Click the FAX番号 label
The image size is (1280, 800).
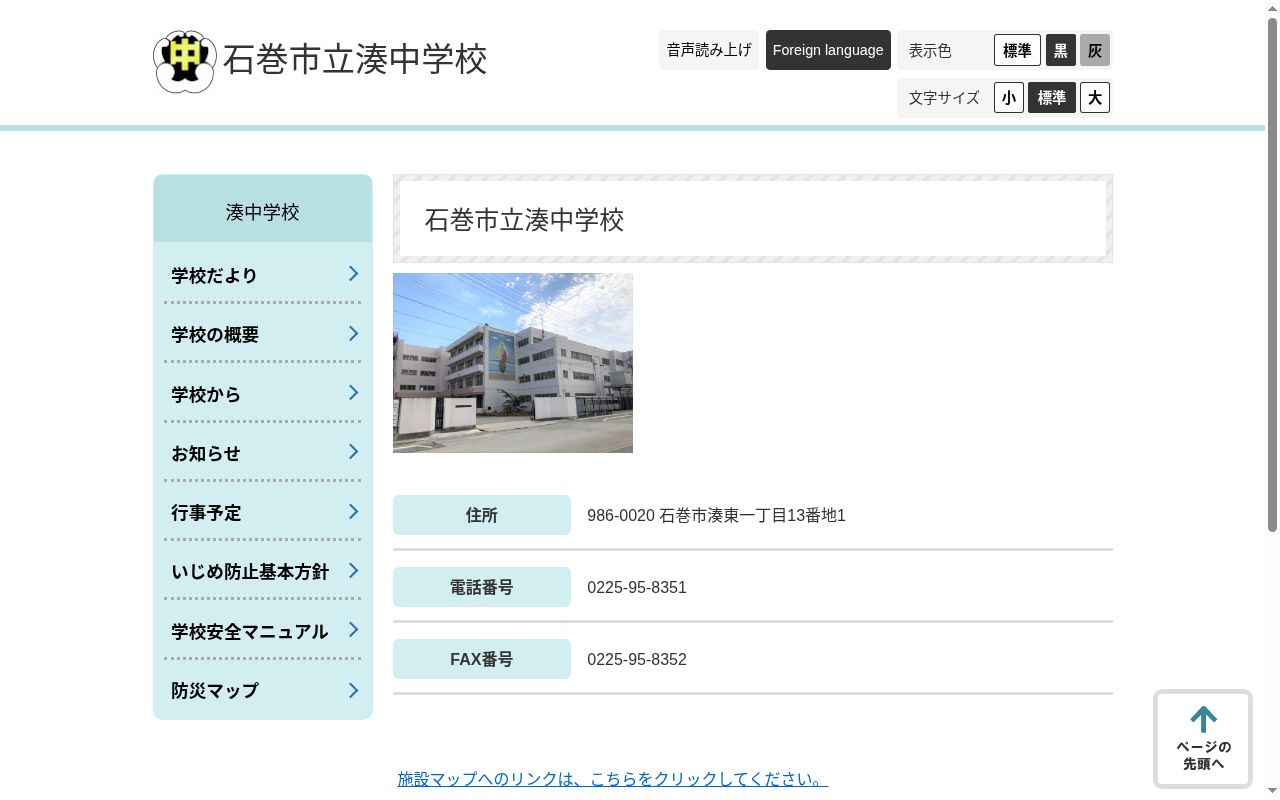(482, 659)
